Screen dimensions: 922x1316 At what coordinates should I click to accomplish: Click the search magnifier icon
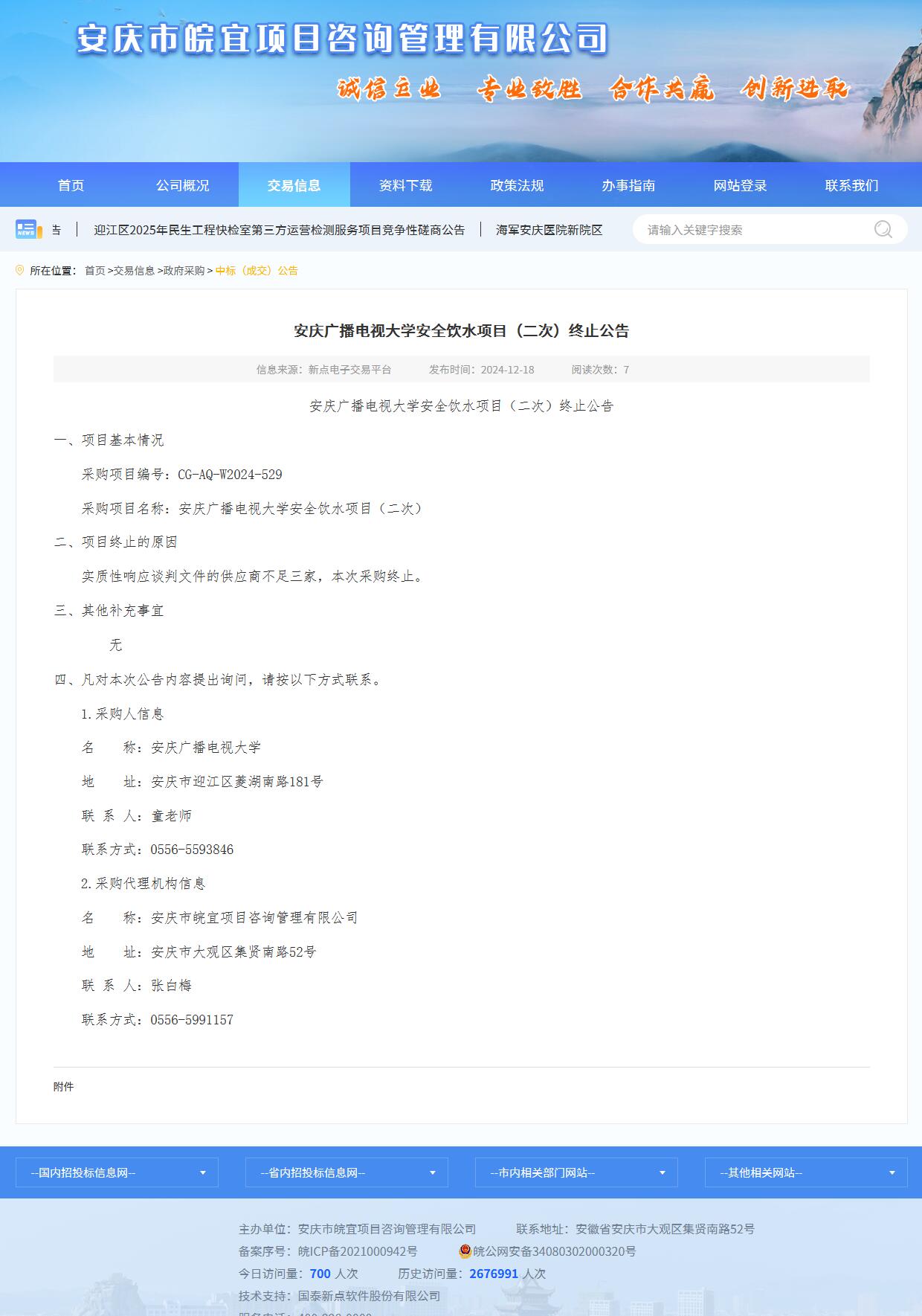pyautogui.click(x=883, y=229)
